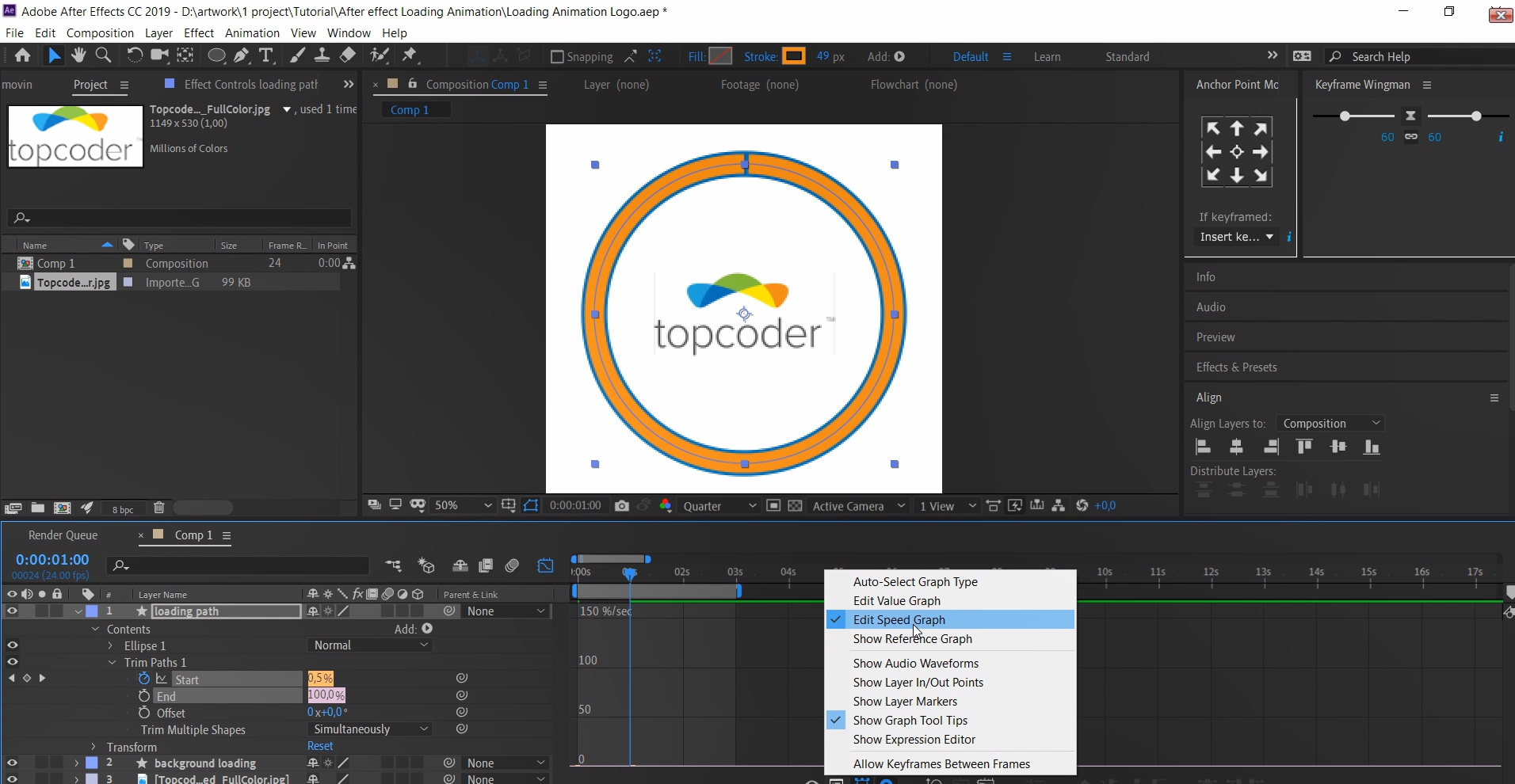The width and height of the screenshot is (1515, 784).
Task: Delete selected project item trash icon
Action: [158, 508]
